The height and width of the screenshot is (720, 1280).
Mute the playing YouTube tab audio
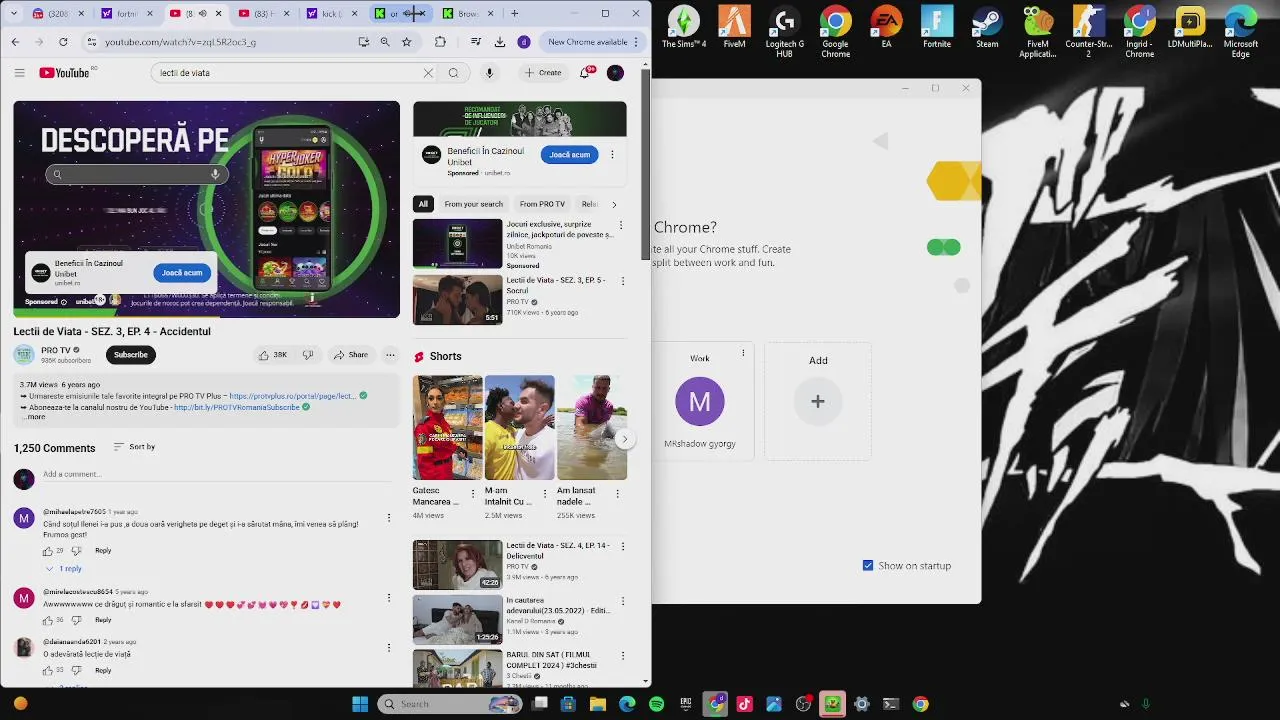pyautogui.click(x=201, y=13)
